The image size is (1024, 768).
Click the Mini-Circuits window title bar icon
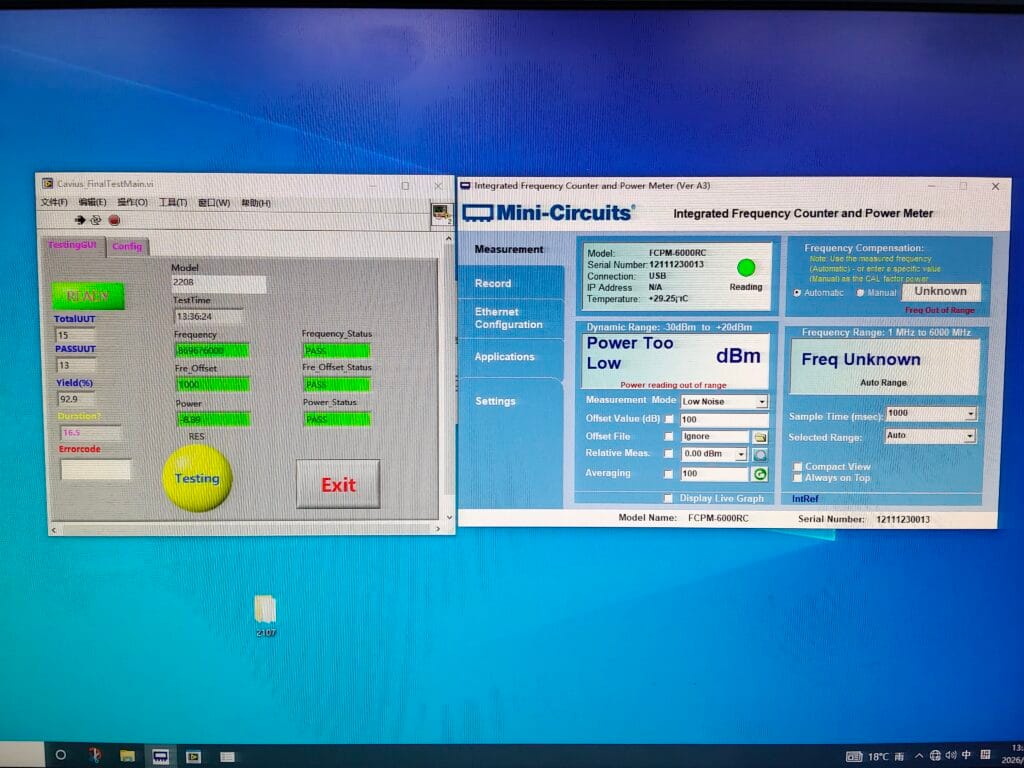coord(466,185)
